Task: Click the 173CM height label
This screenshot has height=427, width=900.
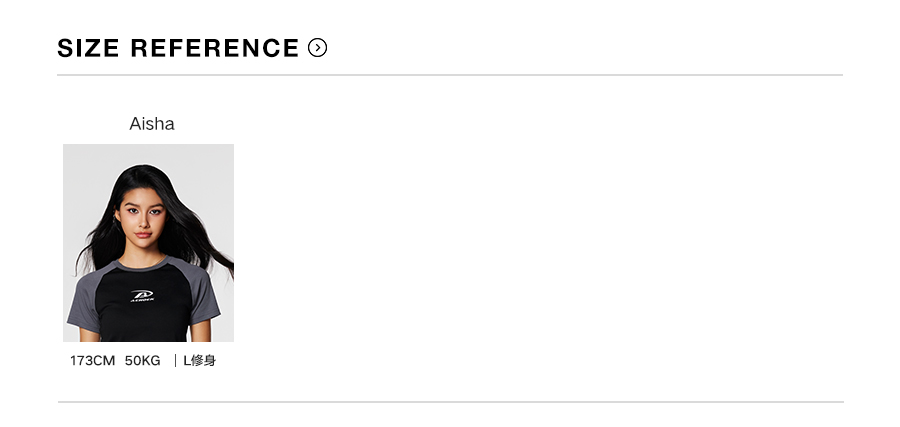Action: click(x=92, y=360)
